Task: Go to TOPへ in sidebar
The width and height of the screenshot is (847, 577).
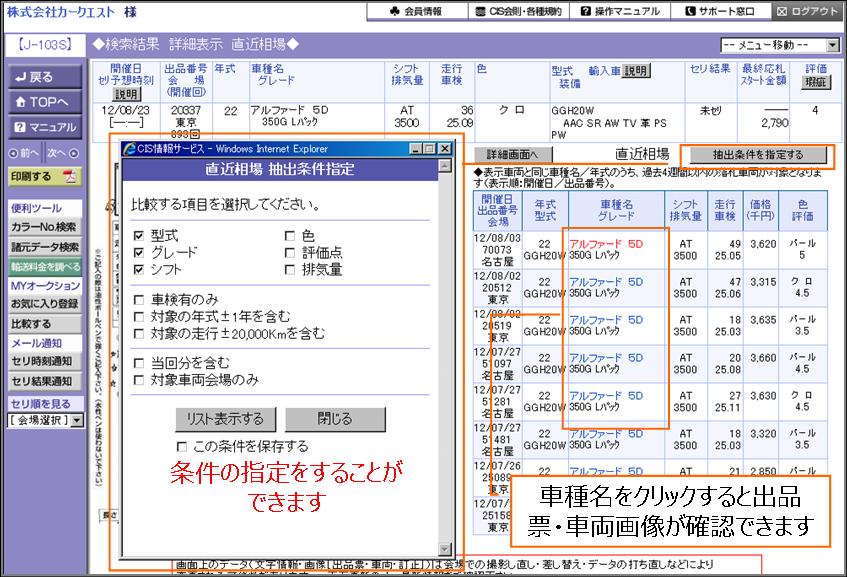Action: pos(45,102)
